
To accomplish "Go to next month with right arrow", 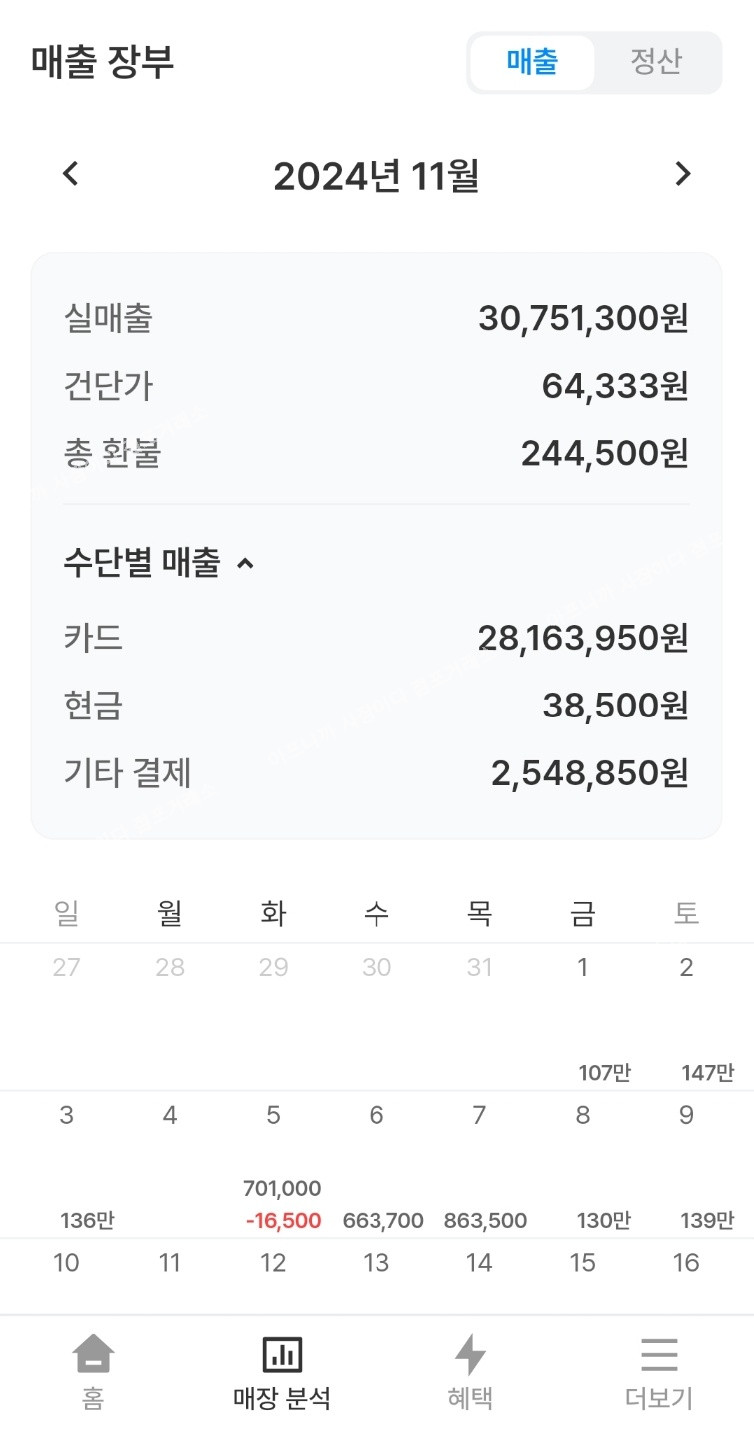I will [x=683, y=174].
